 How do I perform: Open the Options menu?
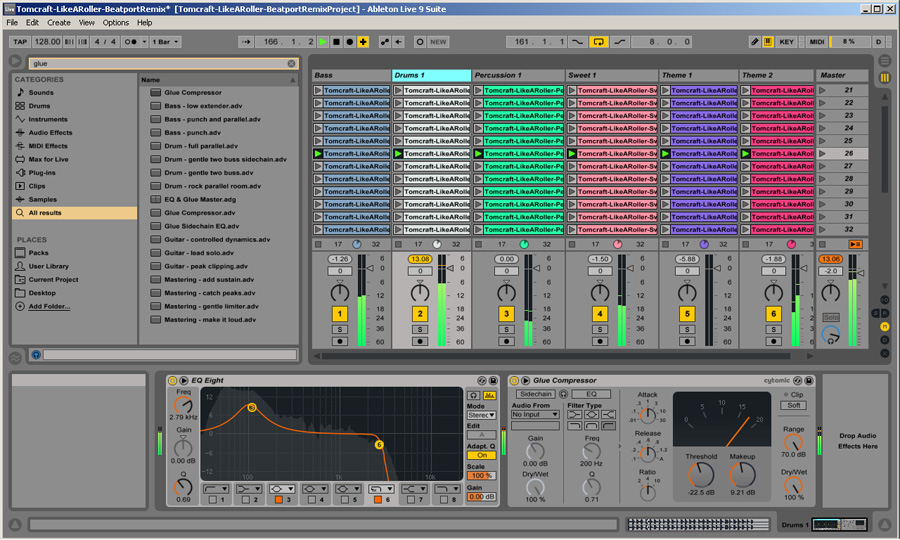115,22
